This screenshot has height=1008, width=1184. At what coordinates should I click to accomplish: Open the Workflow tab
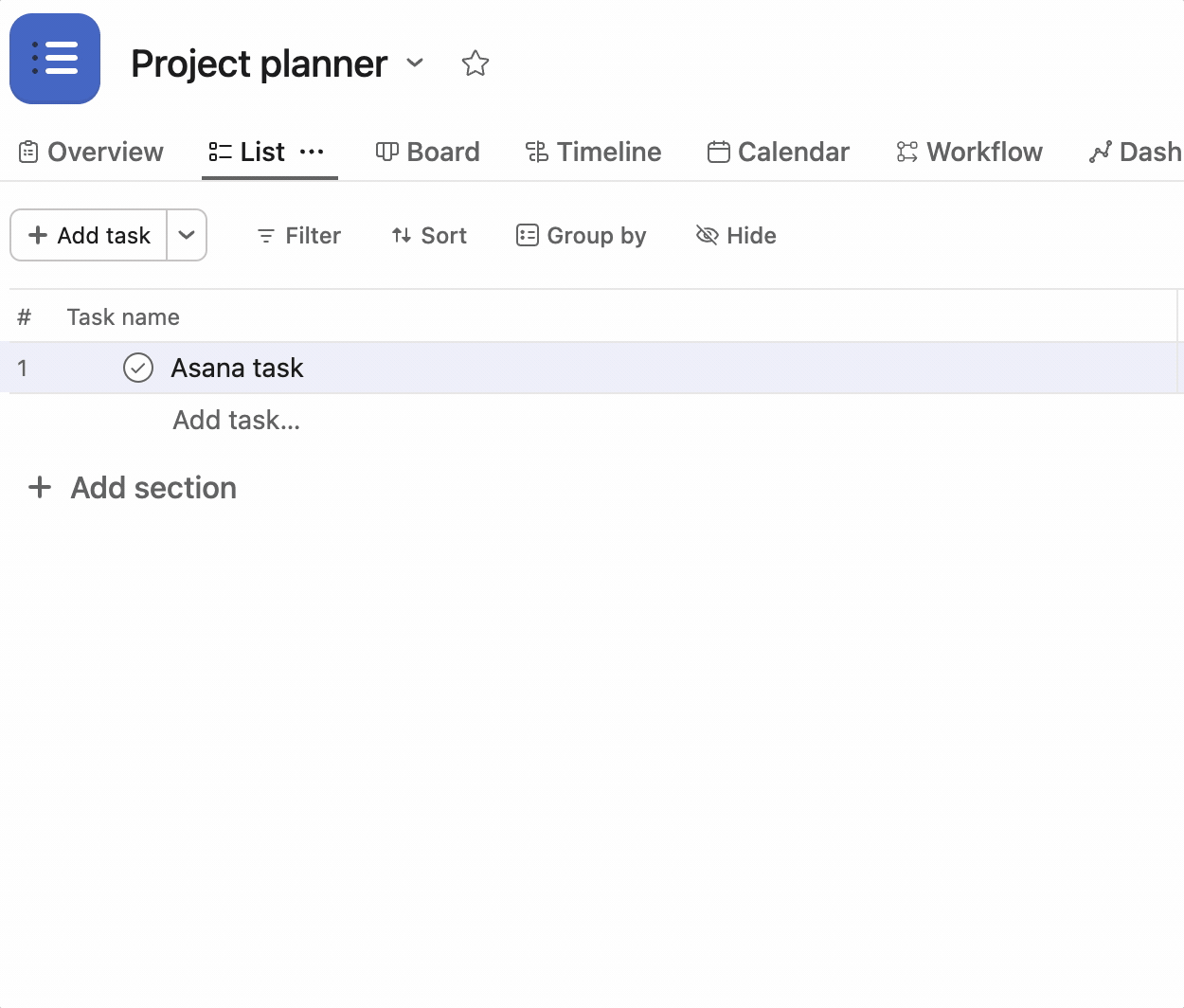coord(970,152)
